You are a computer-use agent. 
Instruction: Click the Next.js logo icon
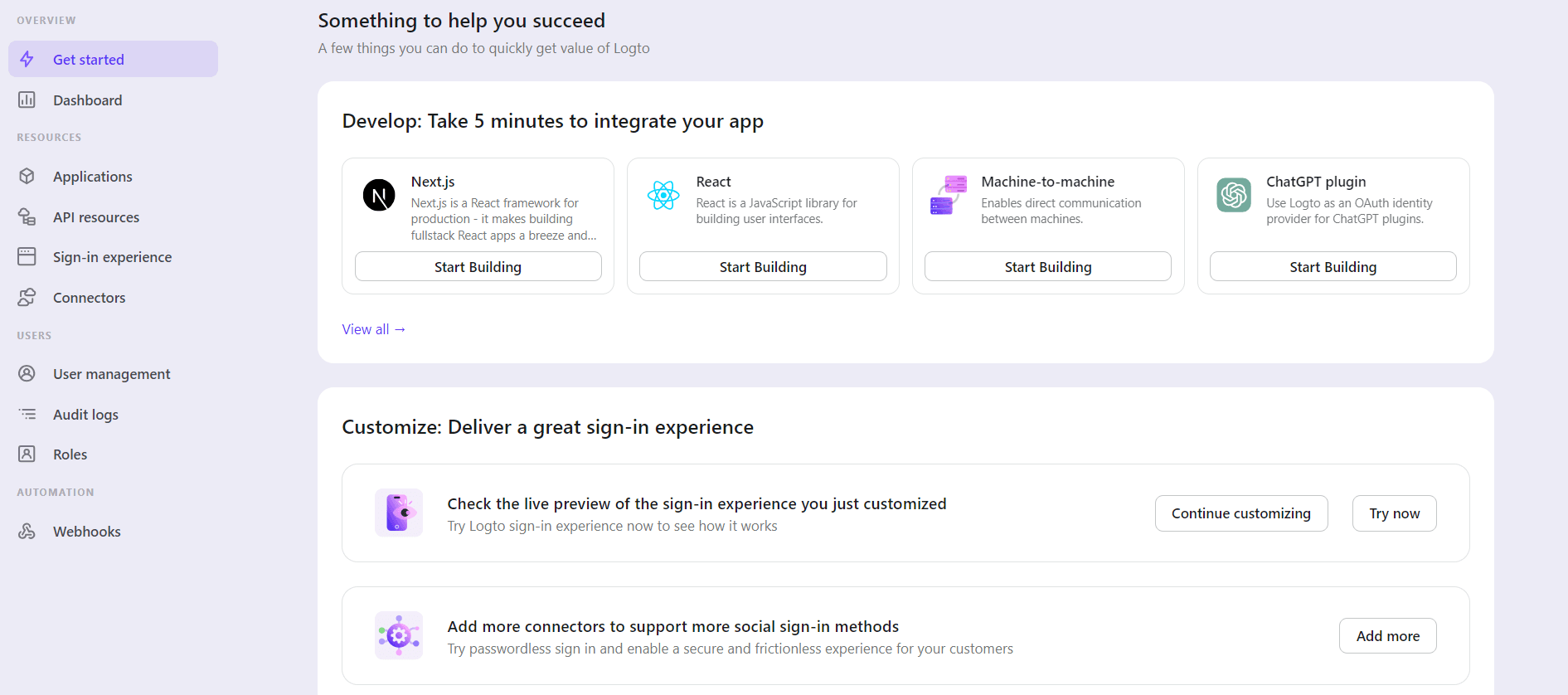click(x=379, y=196)
